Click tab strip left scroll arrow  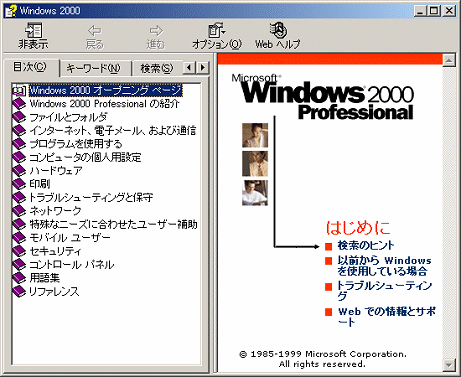pos(189,68)
